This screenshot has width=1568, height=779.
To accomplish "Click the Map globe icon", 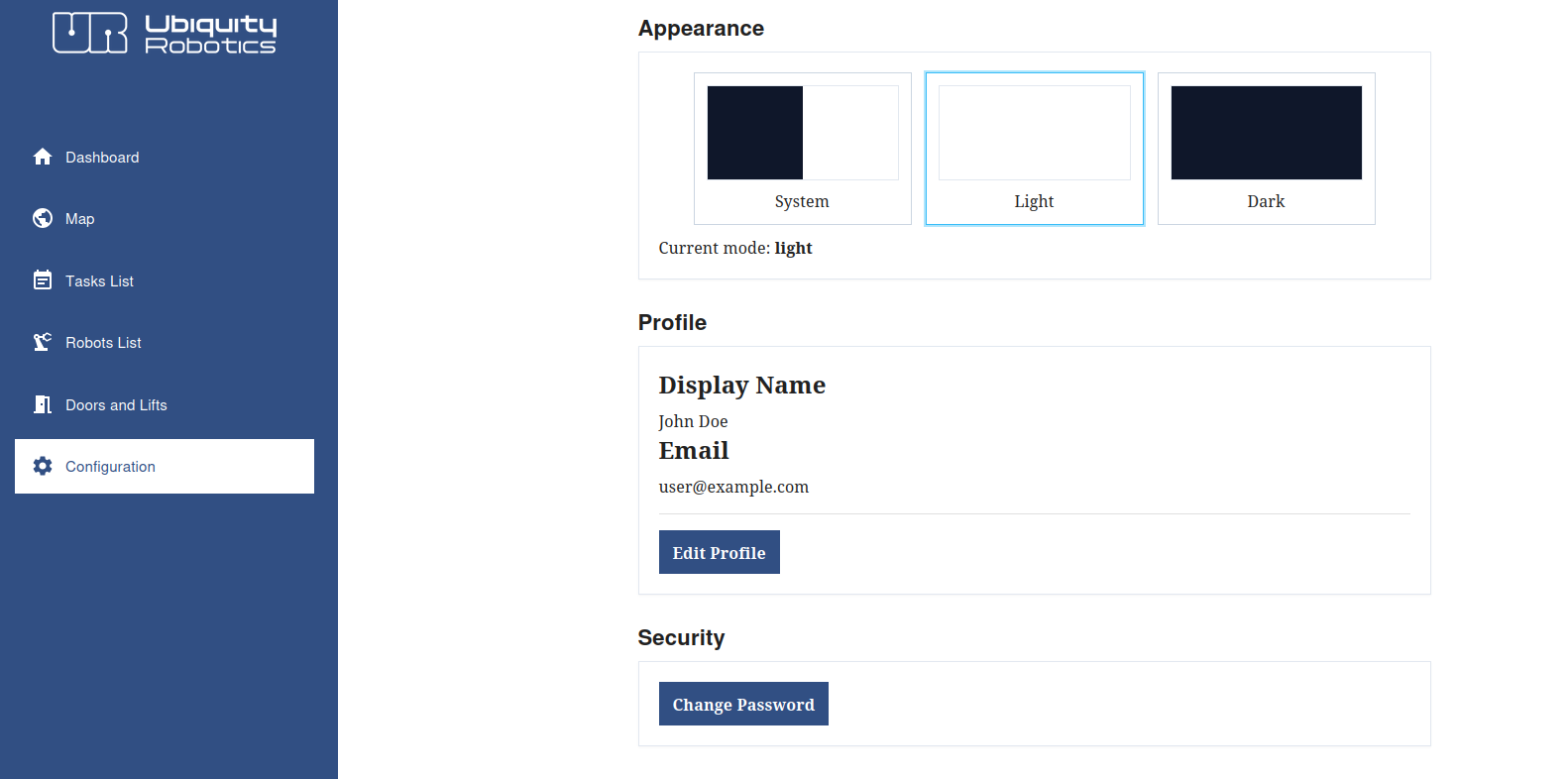I will pyautogui.click(x=43, y=218).
